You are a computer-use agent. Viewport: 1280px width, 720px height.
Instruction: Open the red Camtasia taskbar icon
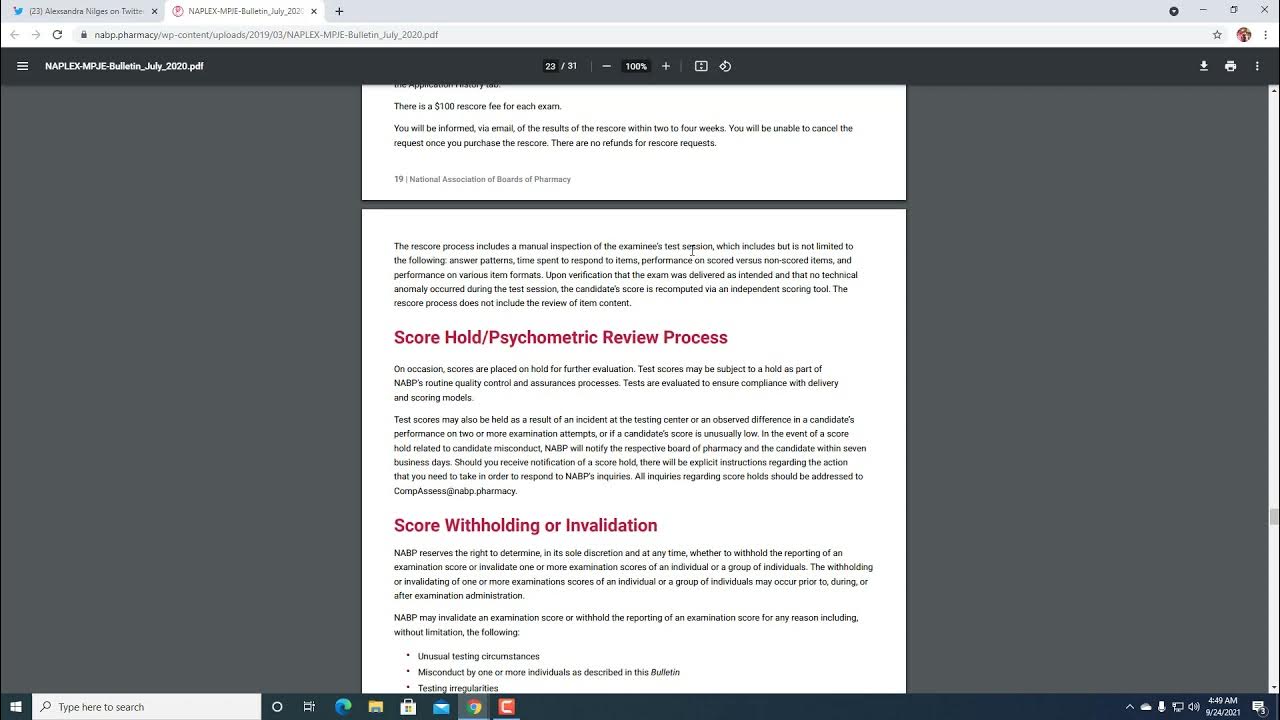point(507,707)
